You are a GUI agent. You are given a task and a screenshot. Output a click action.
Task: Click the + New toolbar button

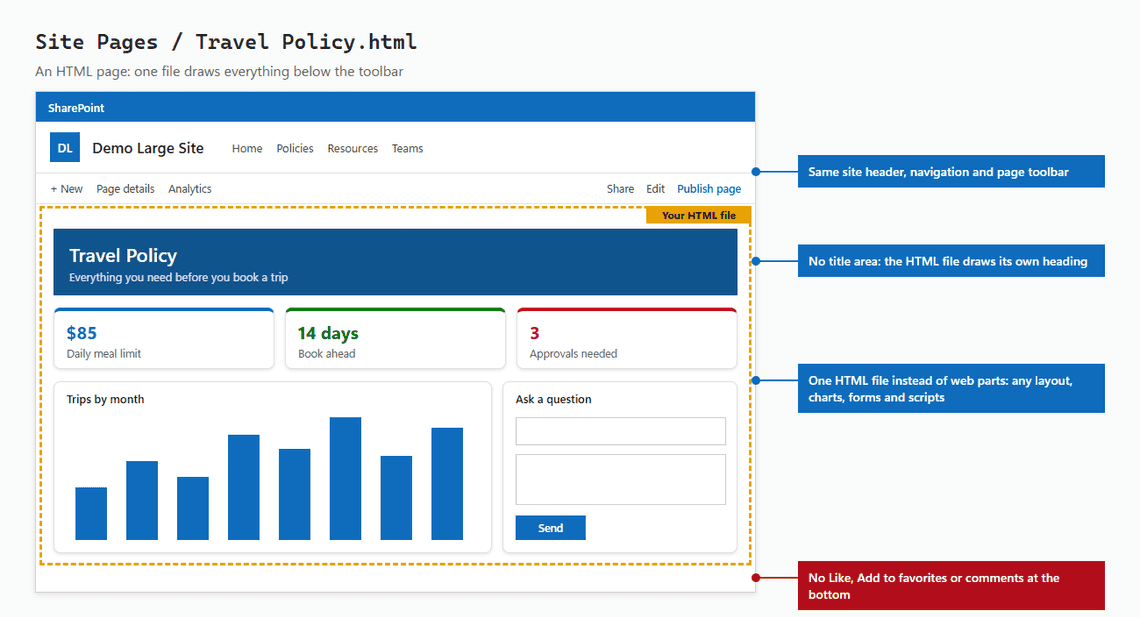pyautogui.click(x=66, y=189)
